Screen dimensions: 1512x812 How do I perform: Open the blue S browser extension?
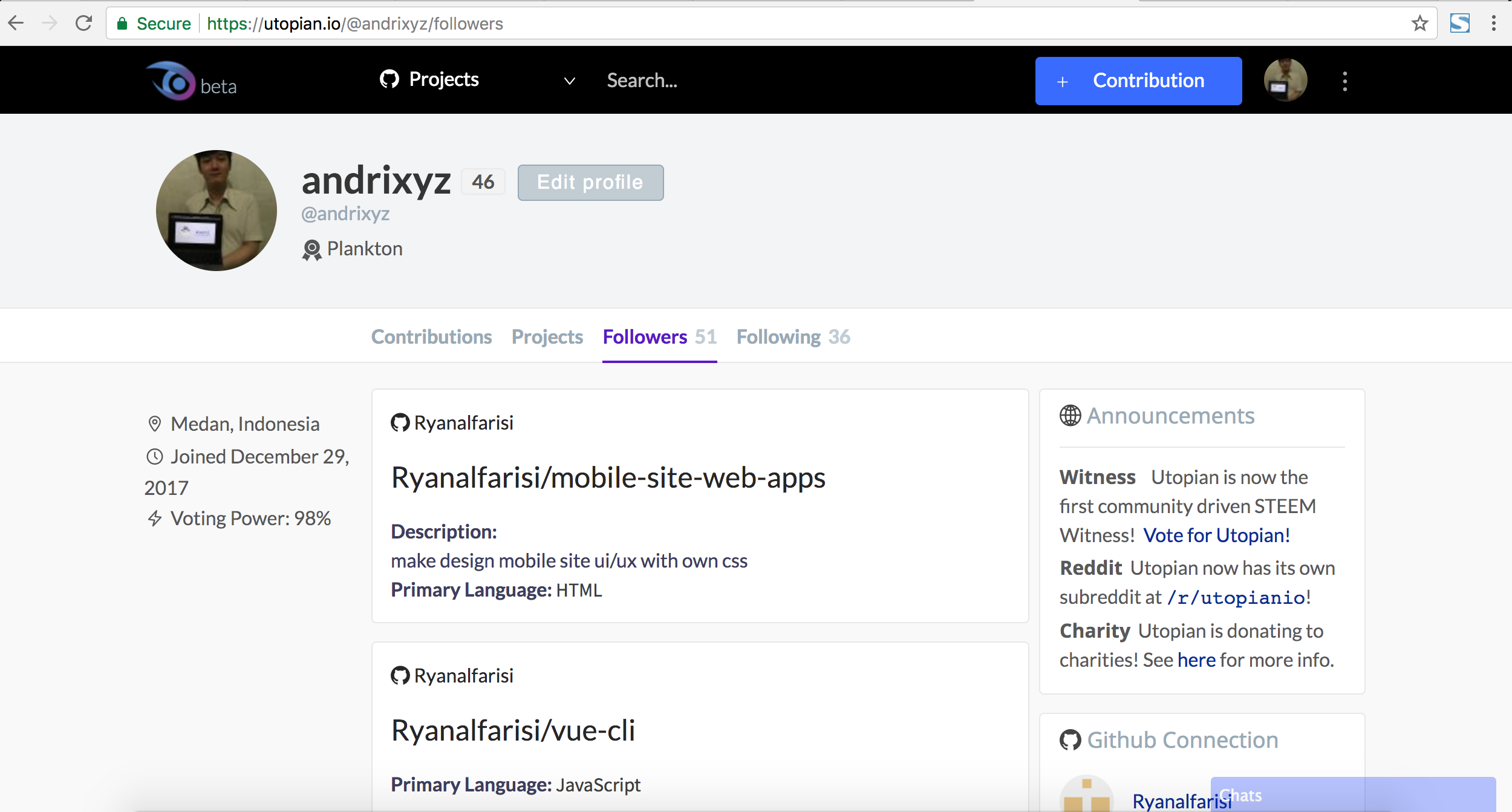(x=1460, y=24)
